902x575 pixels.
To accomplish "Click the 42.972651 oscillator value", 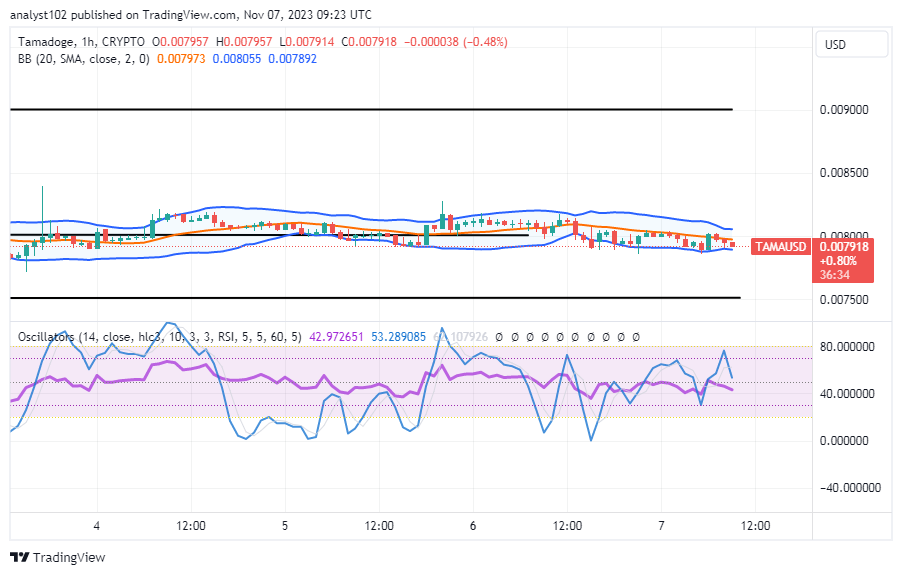I will coord(337,336).
